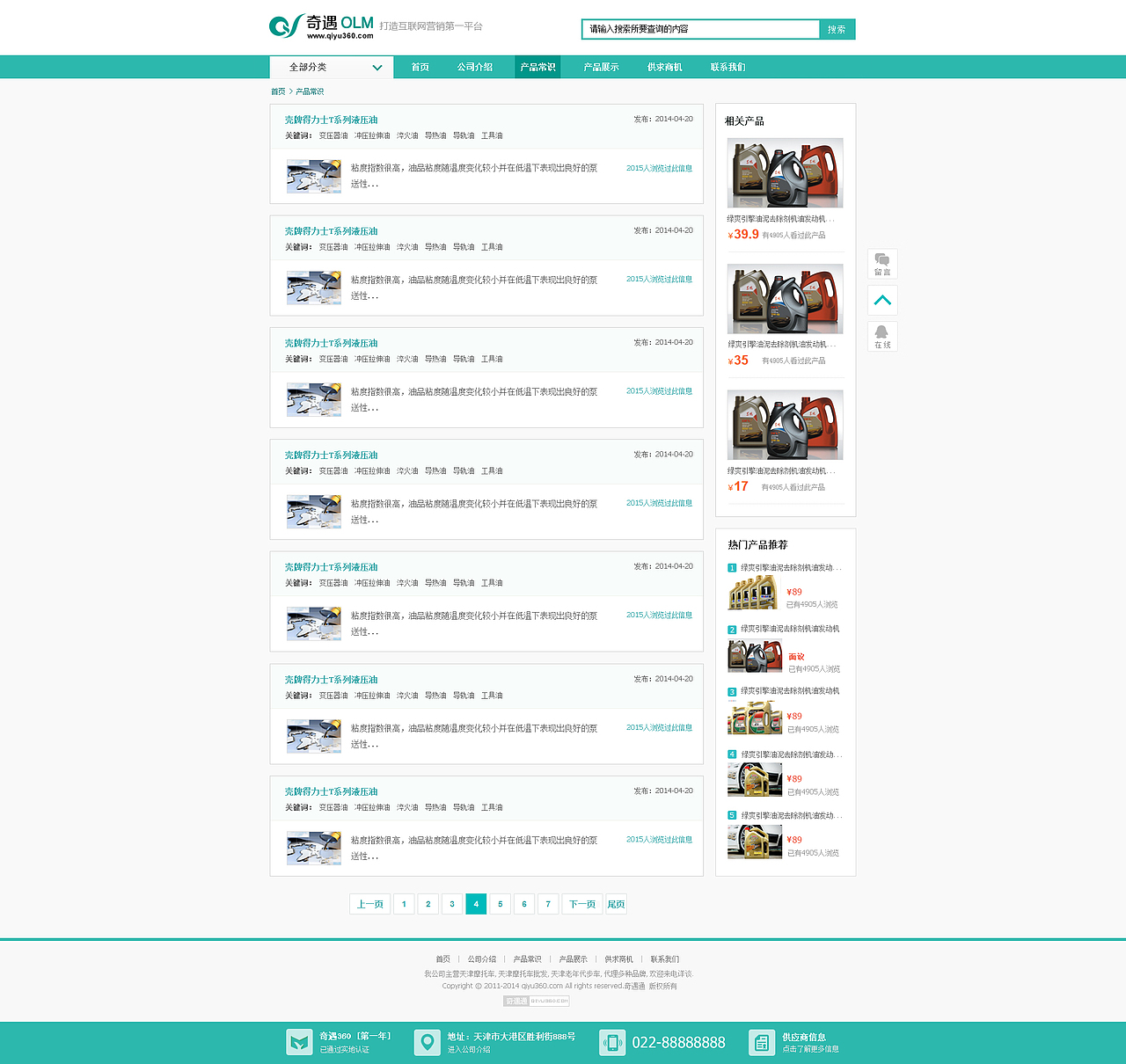Go to page 7 in pagination
The height and width of the screenshot is (1064, 1126).
coord(548,904)
